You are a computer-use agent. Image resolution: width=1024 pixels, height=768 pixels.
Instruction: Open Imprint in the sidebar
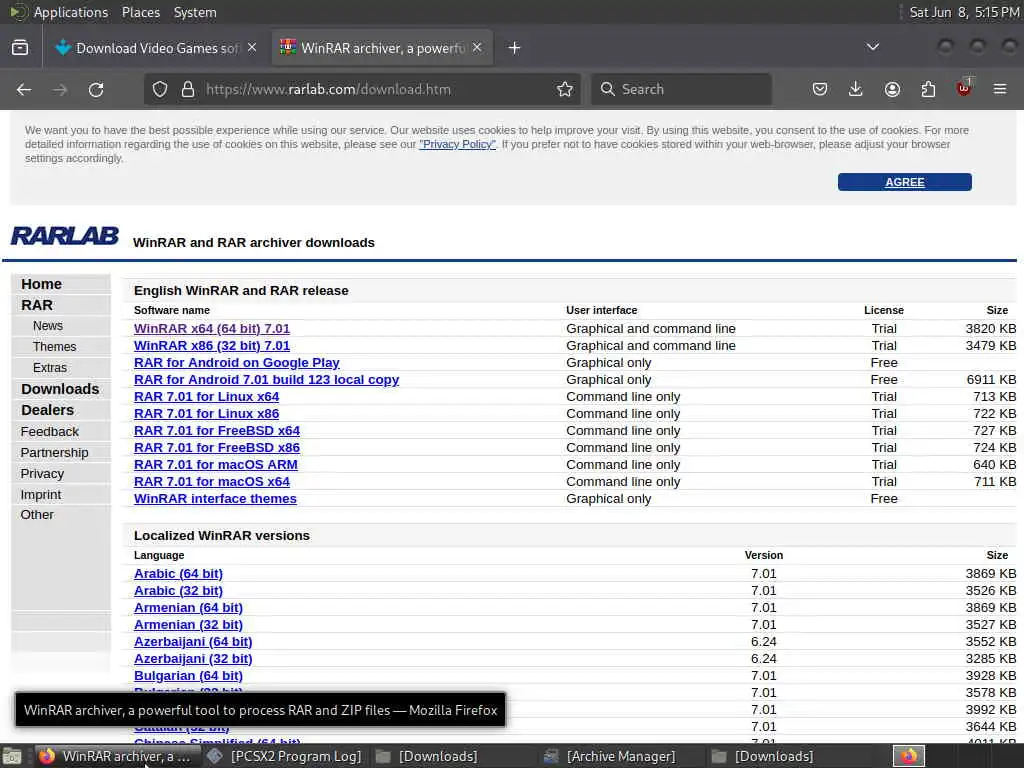(x=40, y=495)
